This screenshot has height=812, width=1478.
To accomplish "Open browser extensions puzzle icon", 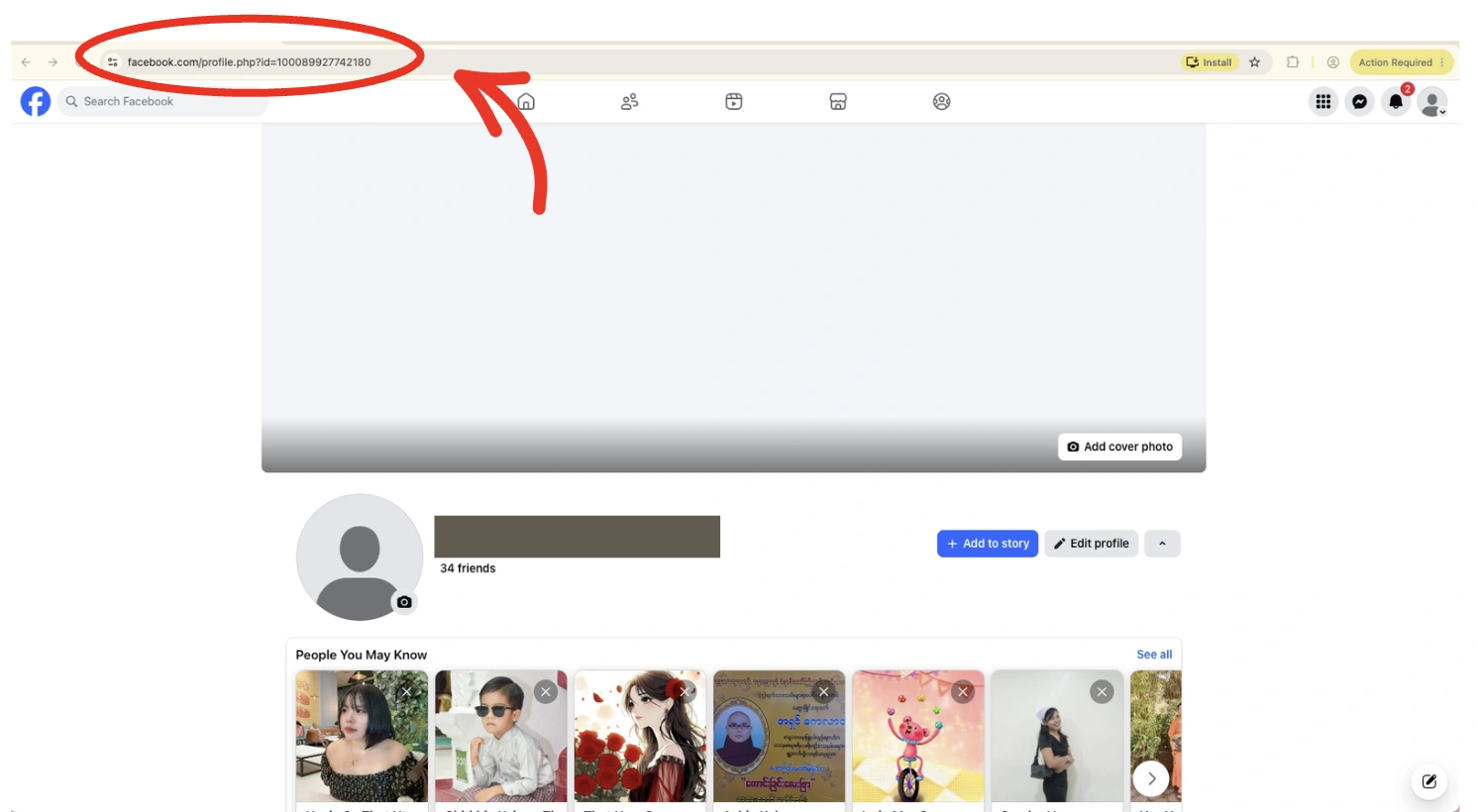I will pos(1293,61).
